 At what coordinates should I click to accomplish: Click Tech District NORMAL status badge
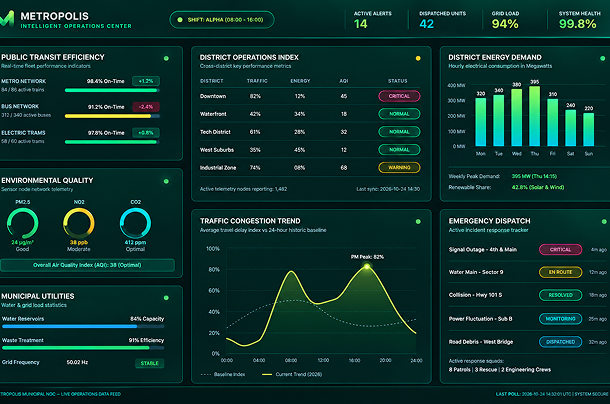click(x=399, y=132)
